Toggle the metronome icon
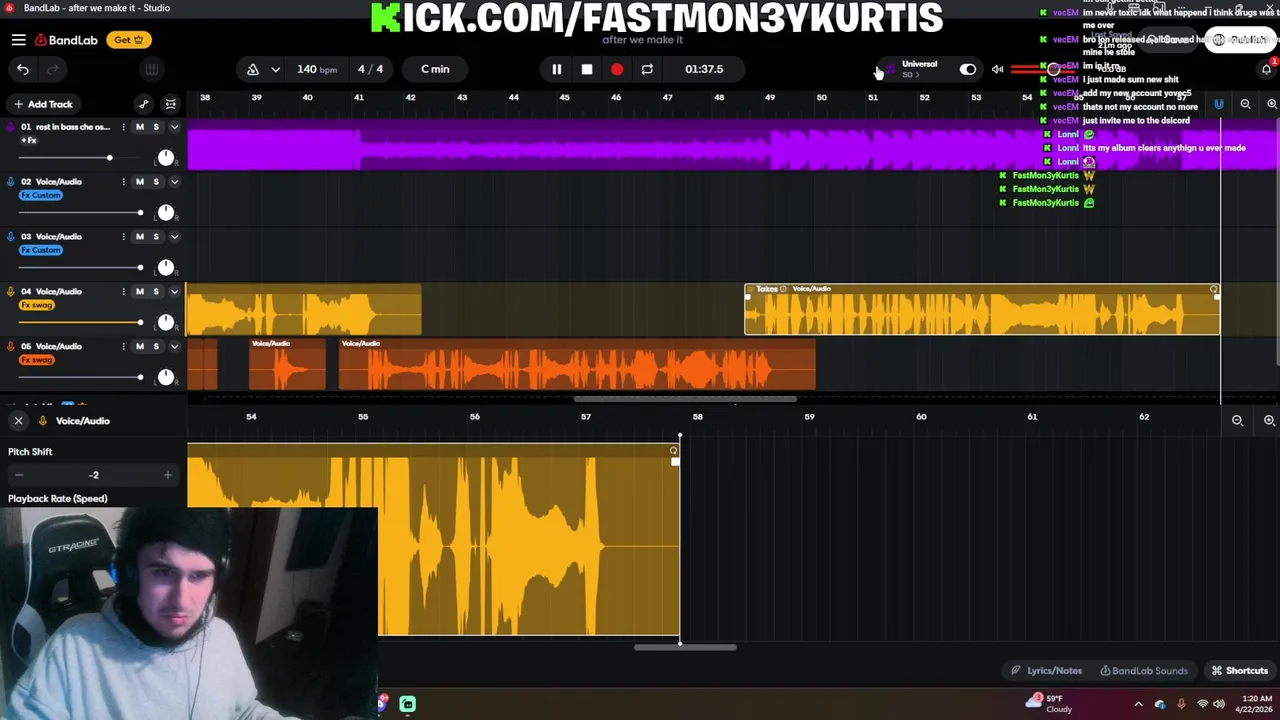Image resolution: width=1280 pixels, height=720 pixels. pyautogui.click(x=253, y=69)
